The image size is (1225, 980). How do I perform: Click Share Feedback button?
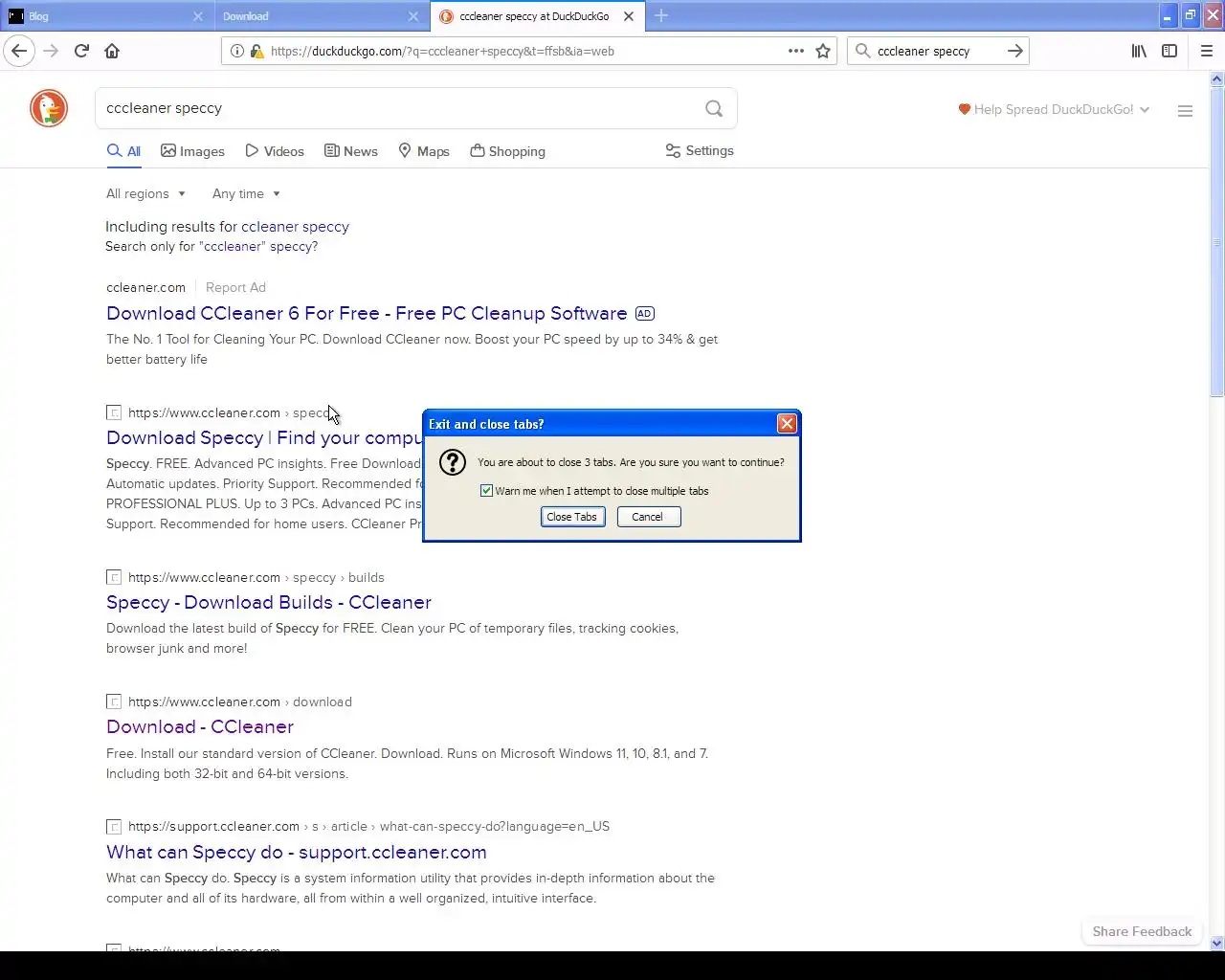pyautogui.click(x=1142, y=931)
